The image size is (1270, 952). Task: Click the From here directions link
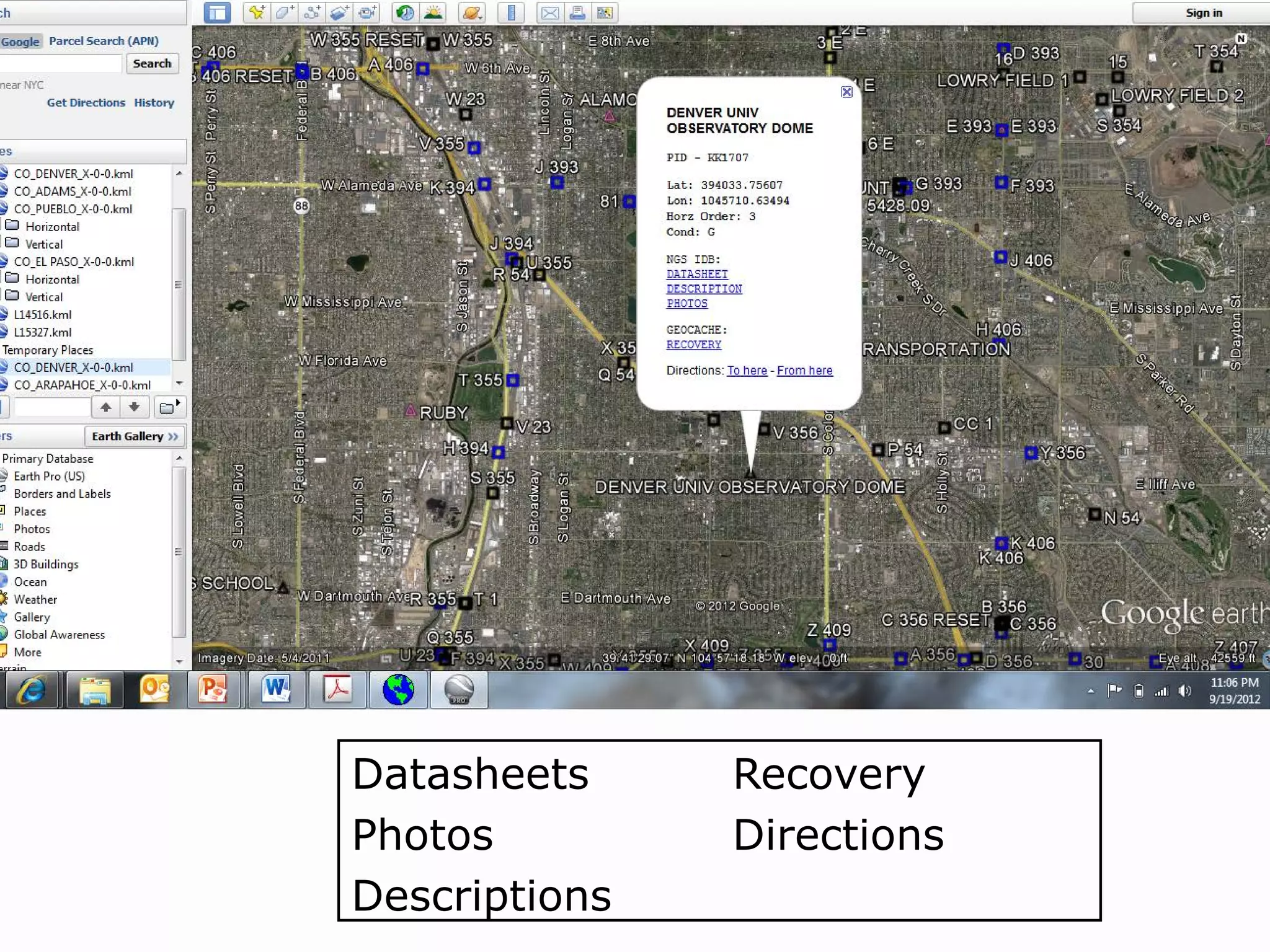(x=805, y=371)
